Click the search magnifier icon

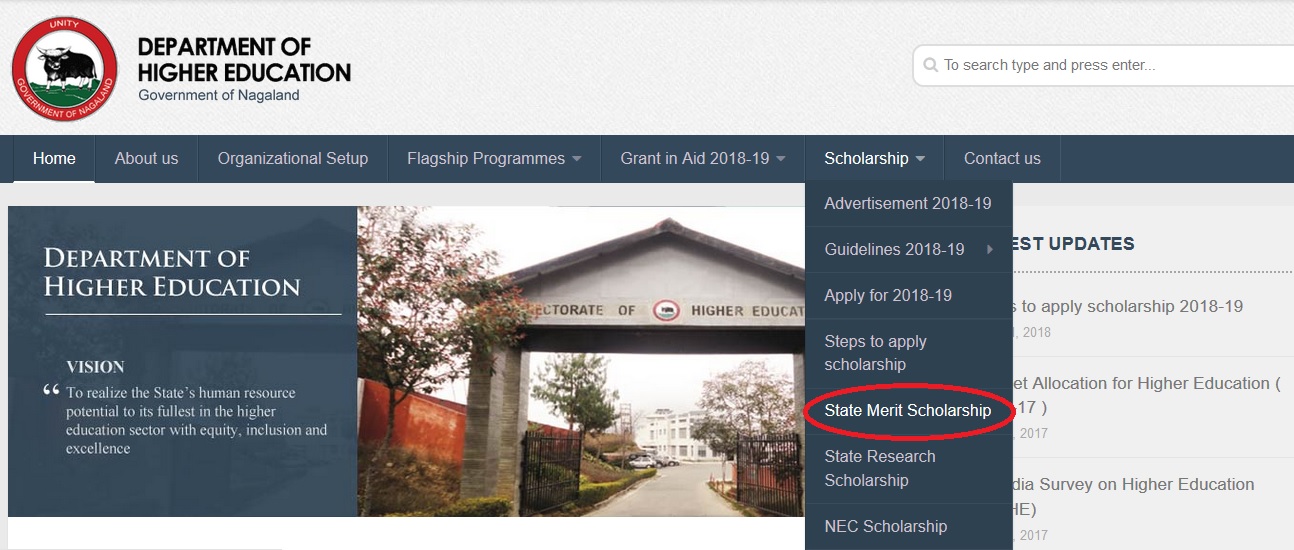click(x=931, y=65)
